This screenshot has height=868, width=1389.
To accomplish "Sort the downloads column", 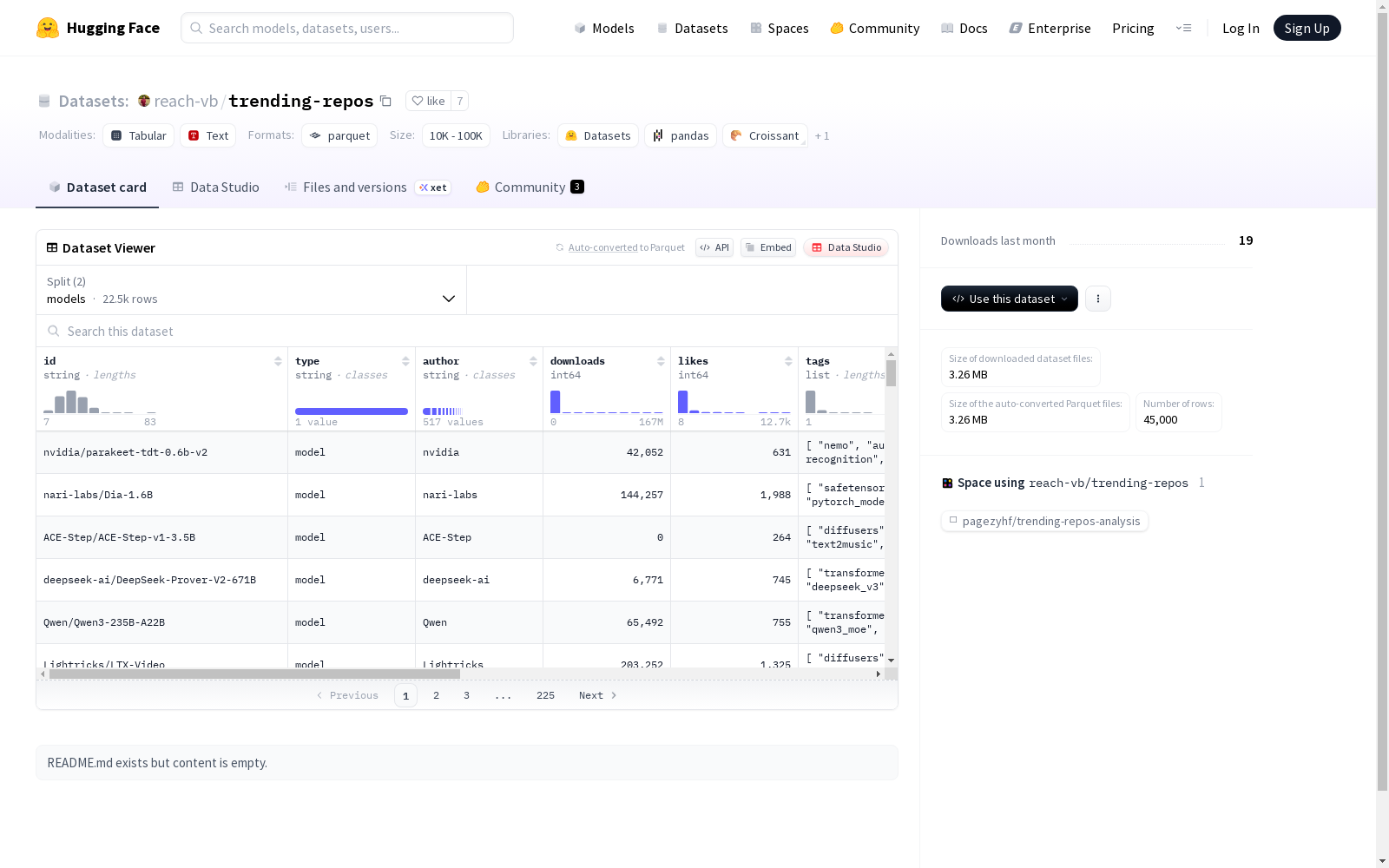I will click(661, 361).
